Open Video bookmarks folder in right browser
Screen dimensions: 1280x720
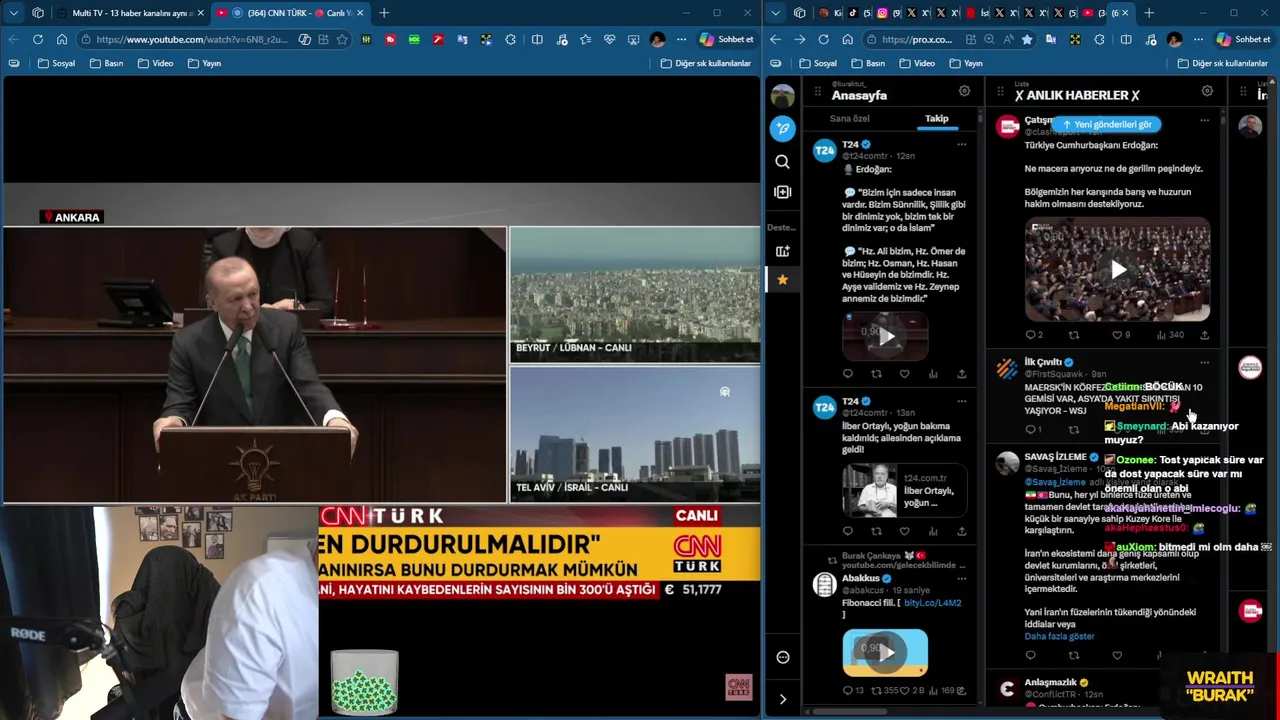click(x=917, y=63)
